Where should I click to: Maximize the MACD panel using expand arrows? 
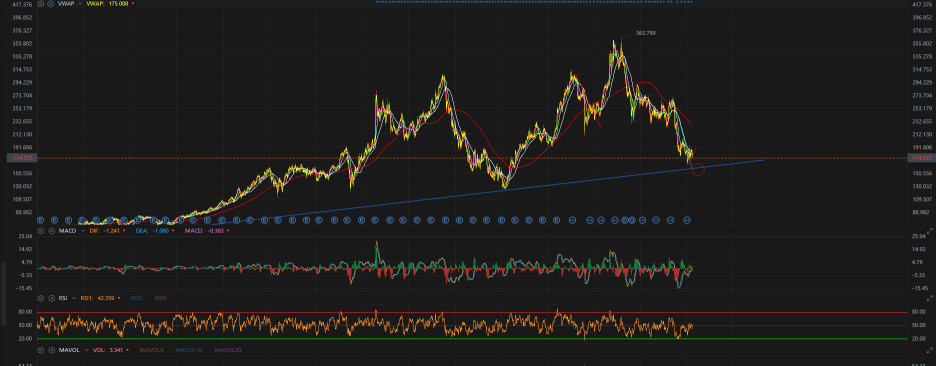[929, 230]
